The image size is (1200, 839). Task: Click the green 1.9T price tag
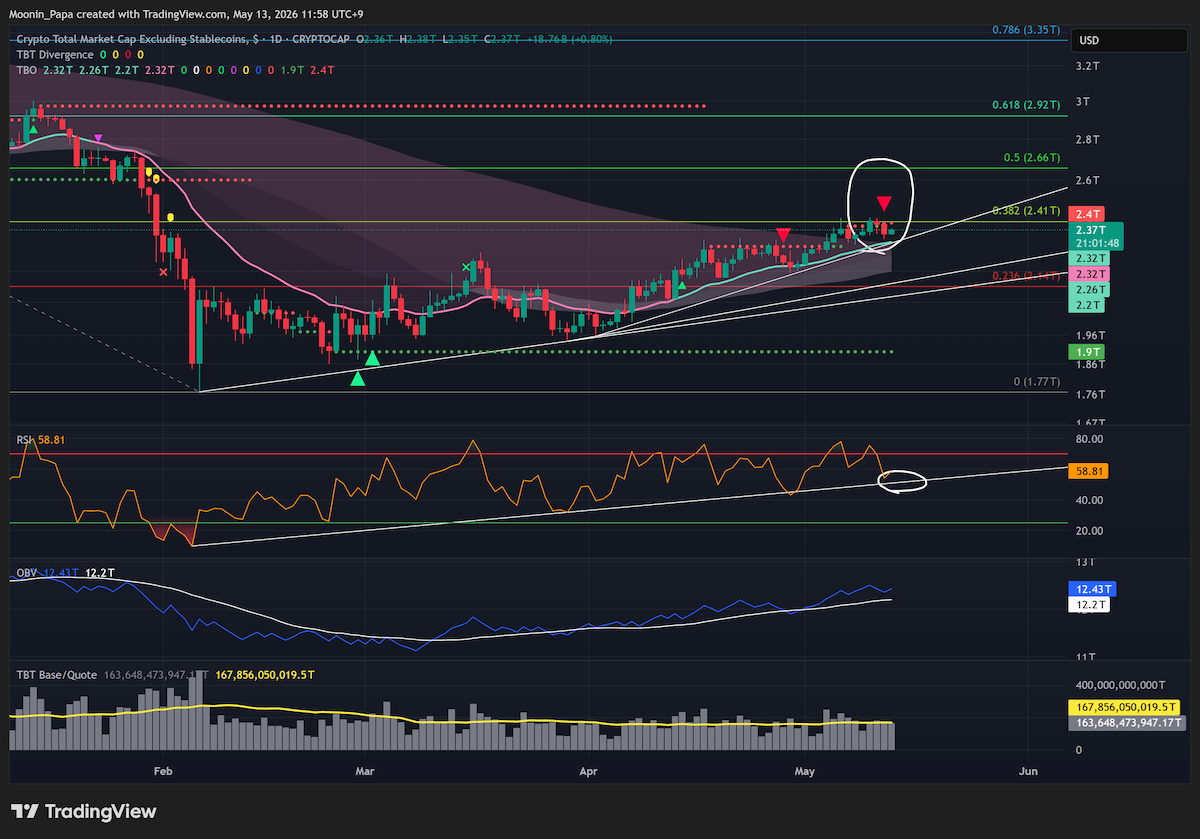[1085, 352]
